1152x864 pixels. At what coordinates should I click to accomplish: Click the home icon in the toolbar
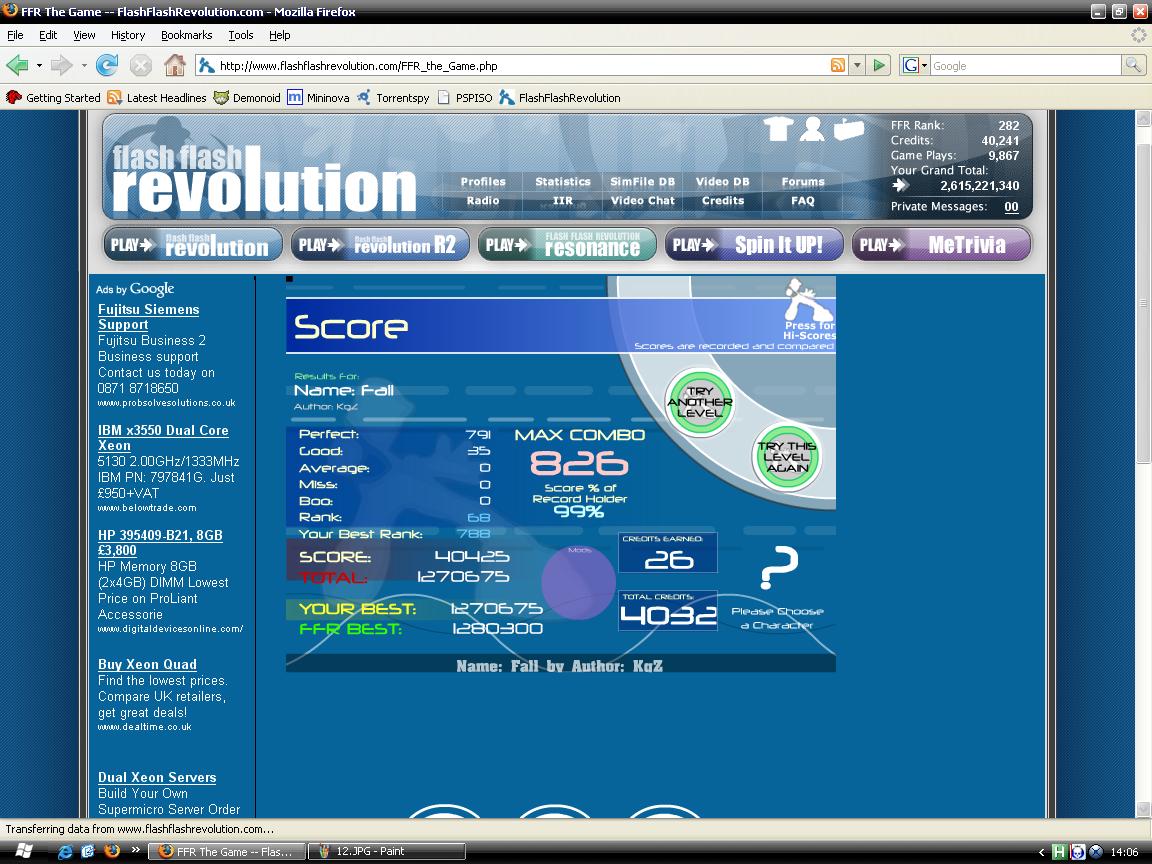[x=175, y=65]
